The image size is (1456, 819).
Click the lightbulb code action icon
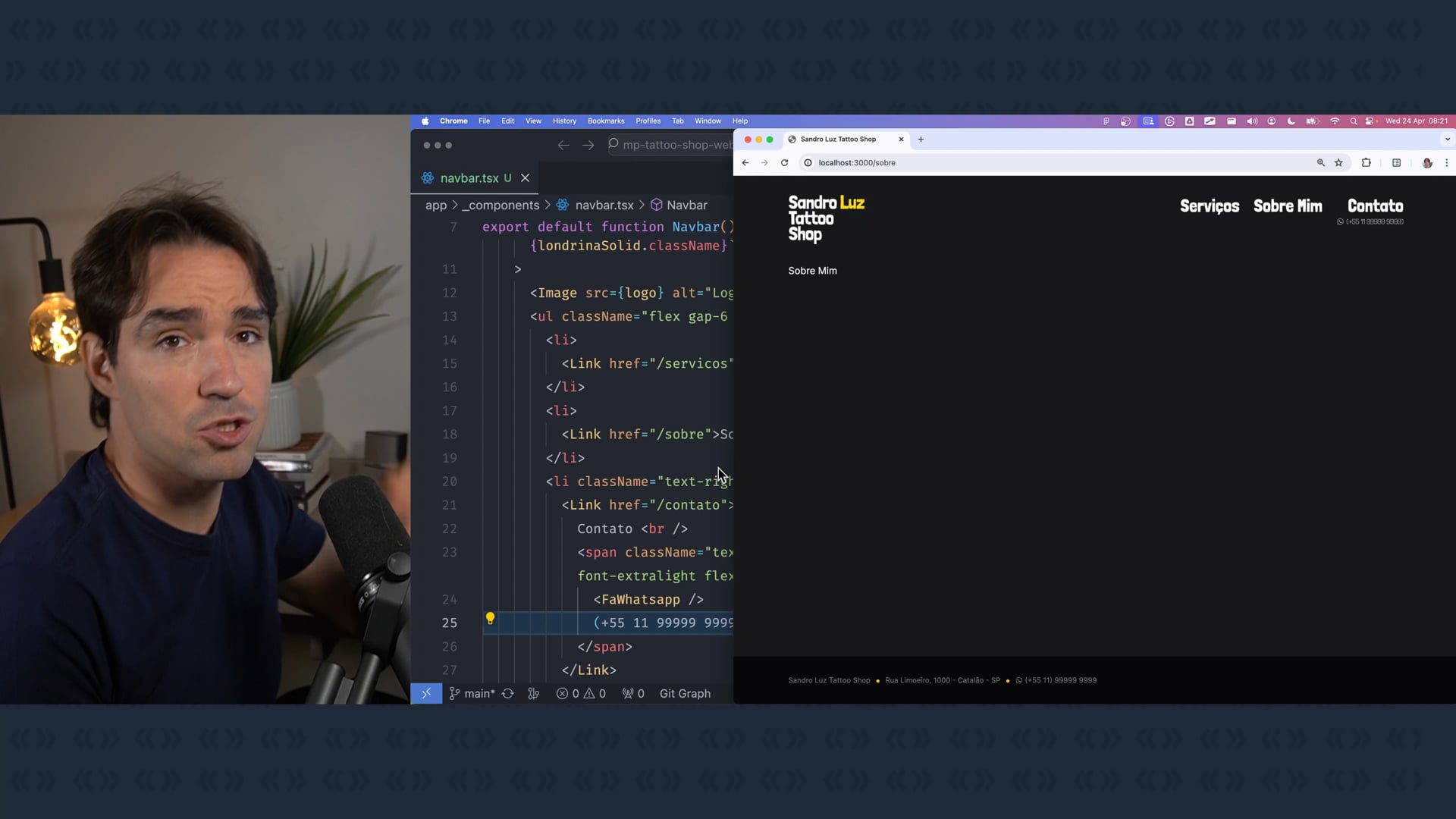[x=490, y=619]
